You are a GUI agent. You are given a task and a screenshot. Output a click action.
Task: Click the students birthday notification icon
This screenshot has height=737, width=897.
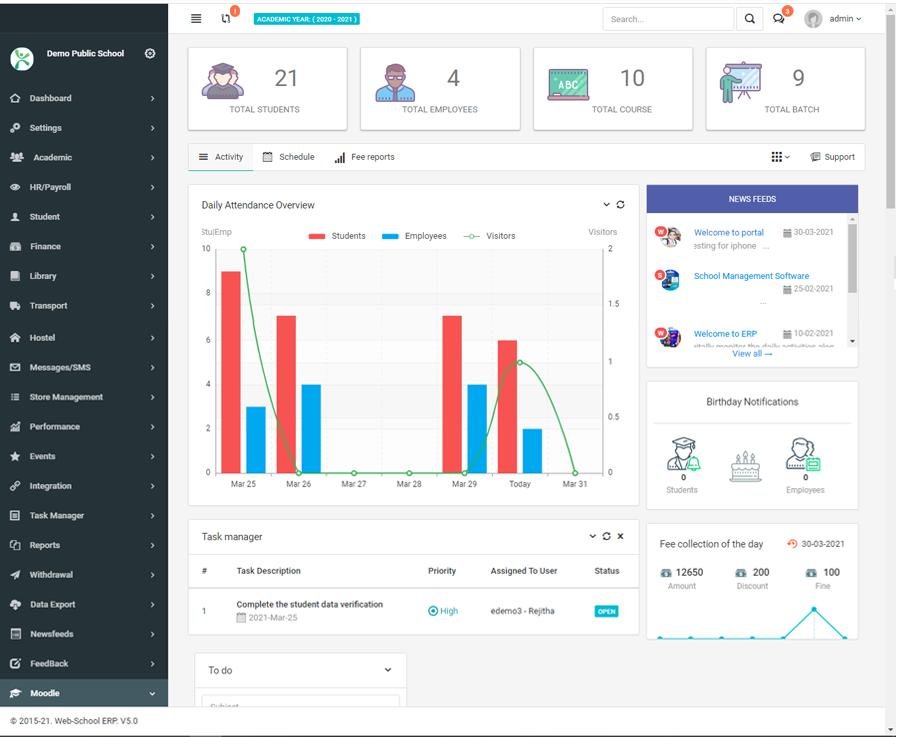(x=683, y=455)
